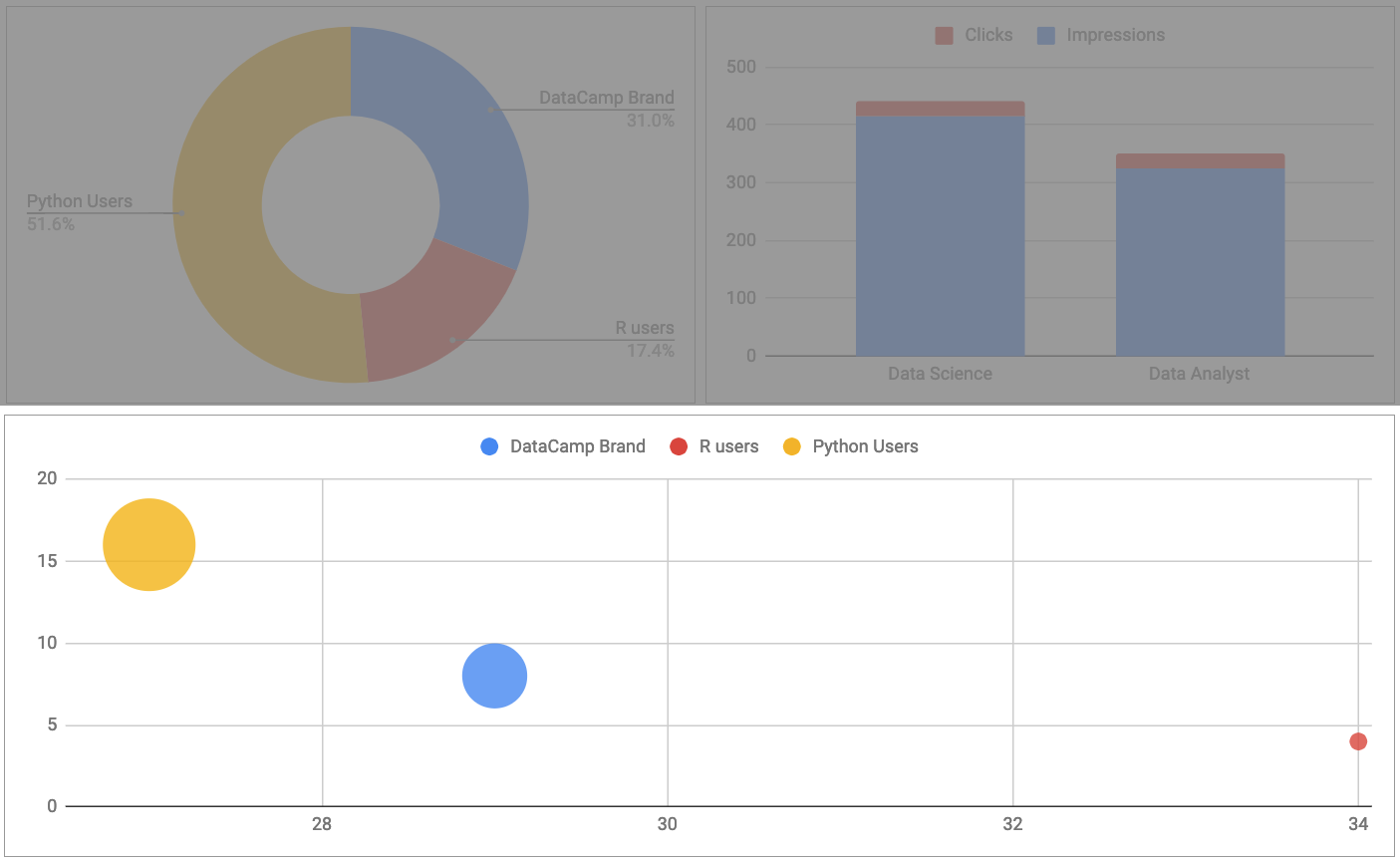Screen dimensions: 1400x862
Task: Click the '32' x-axis value in bubble chart
Action: coord(1012,824)
